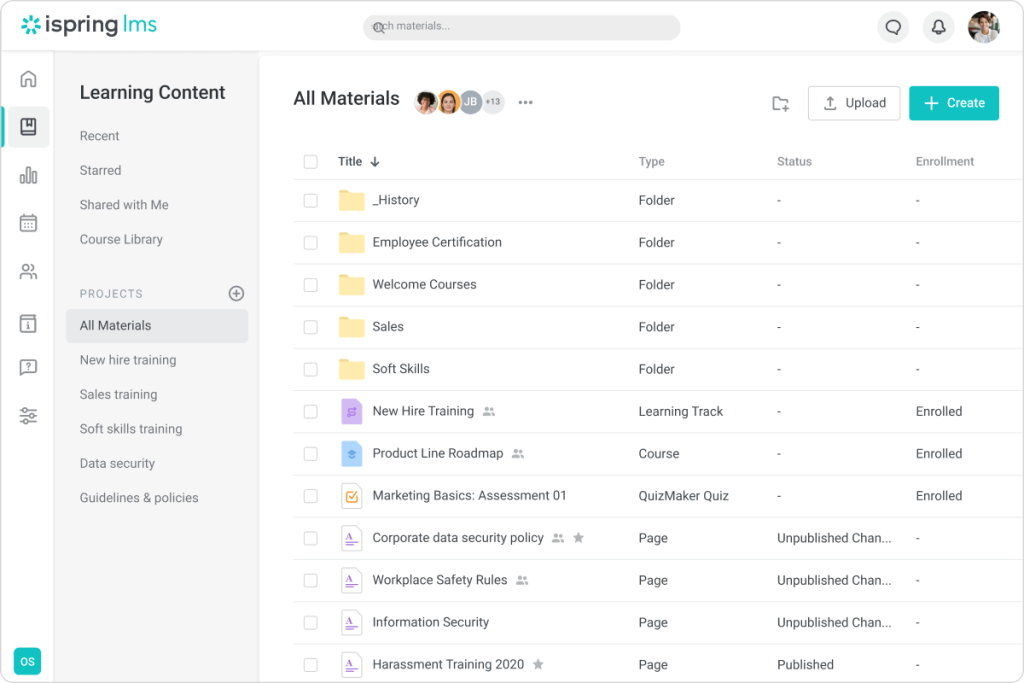
Task: Open the chat messages icon
Action: click(893, 27)
